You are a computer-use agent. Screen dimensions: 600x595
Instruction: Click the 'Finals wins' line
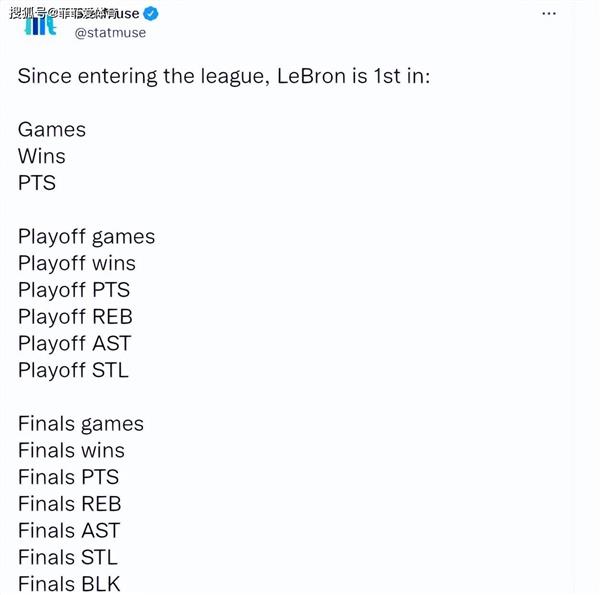pyautogui.click(x=71, y=450)
